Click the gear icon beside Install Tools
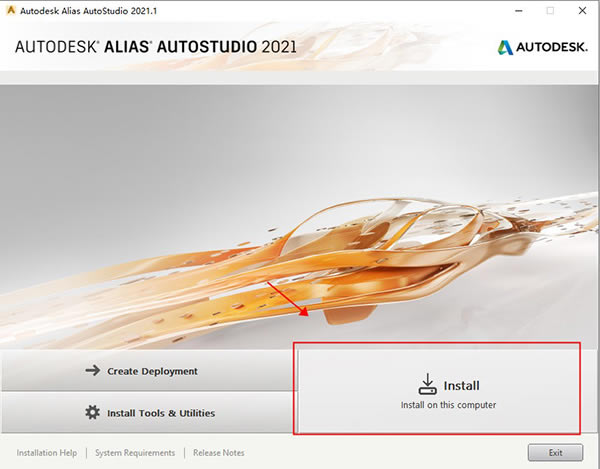Screen dimensions: 600x469 (x=92, y=412)
